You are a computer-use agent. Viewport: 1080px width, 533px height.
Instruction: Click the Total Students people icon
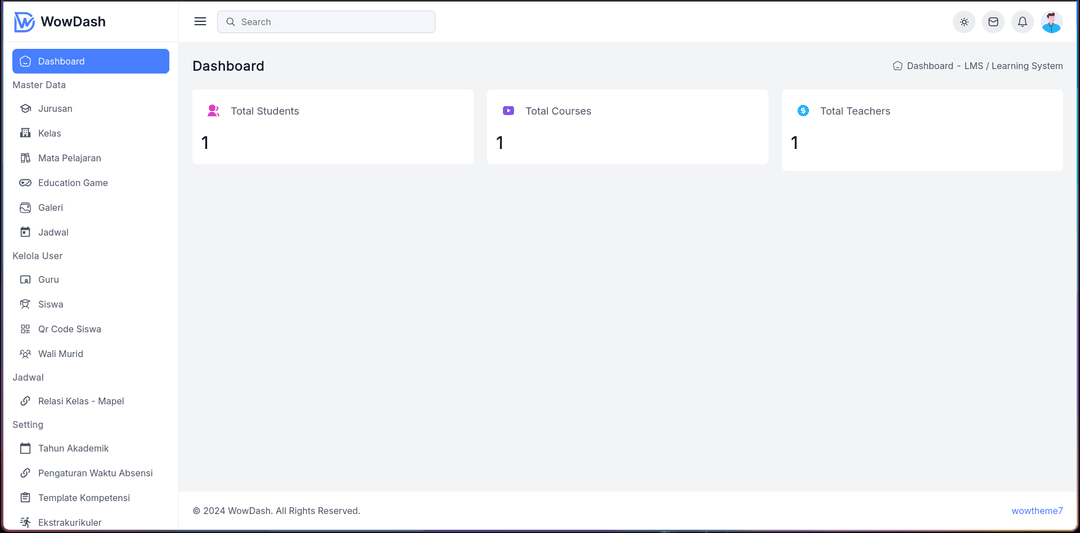(214, 111)
